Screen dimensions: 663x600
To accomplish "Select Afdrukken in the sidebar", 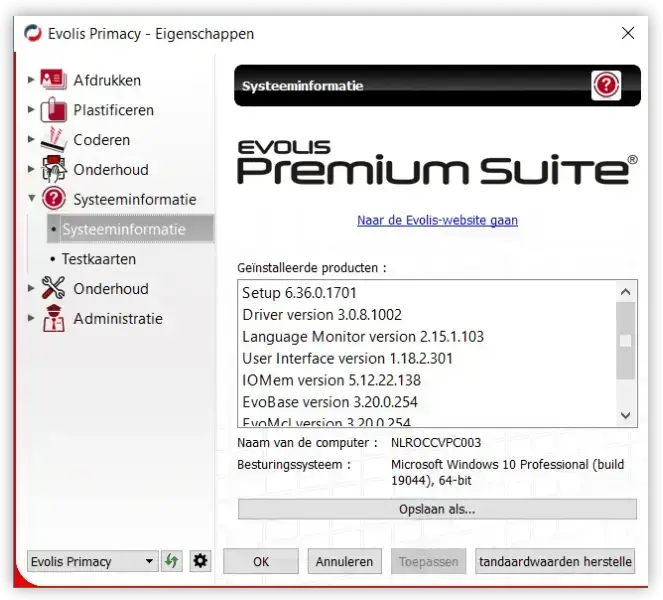I will tap(107, 80).
